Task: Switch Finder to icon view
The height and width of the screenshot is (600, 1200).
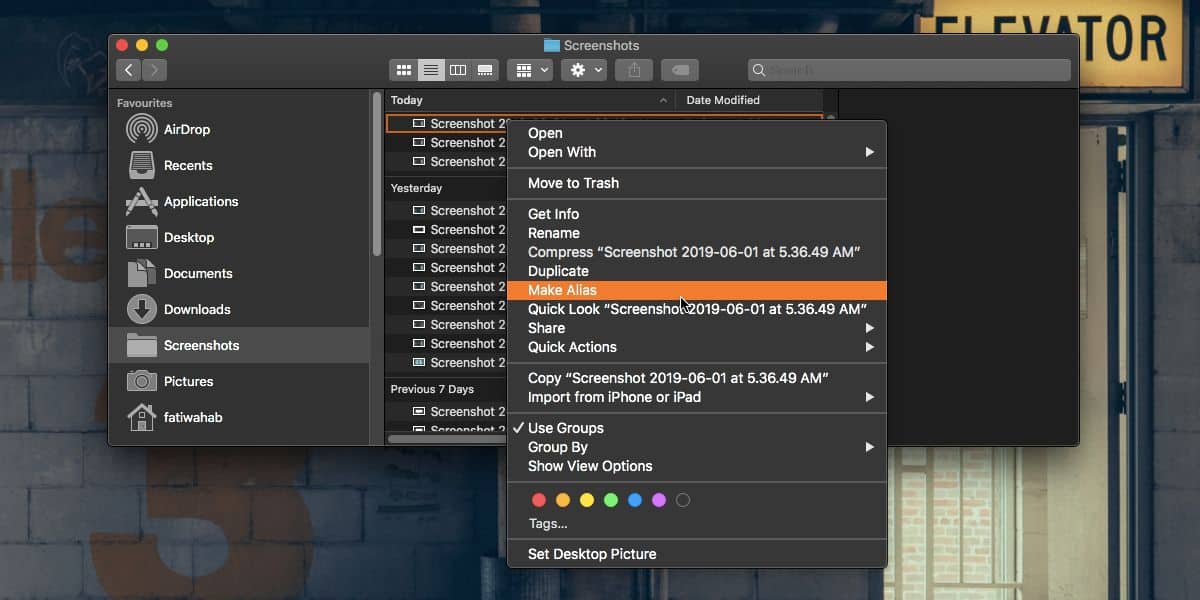Action: tap(404, 70)
